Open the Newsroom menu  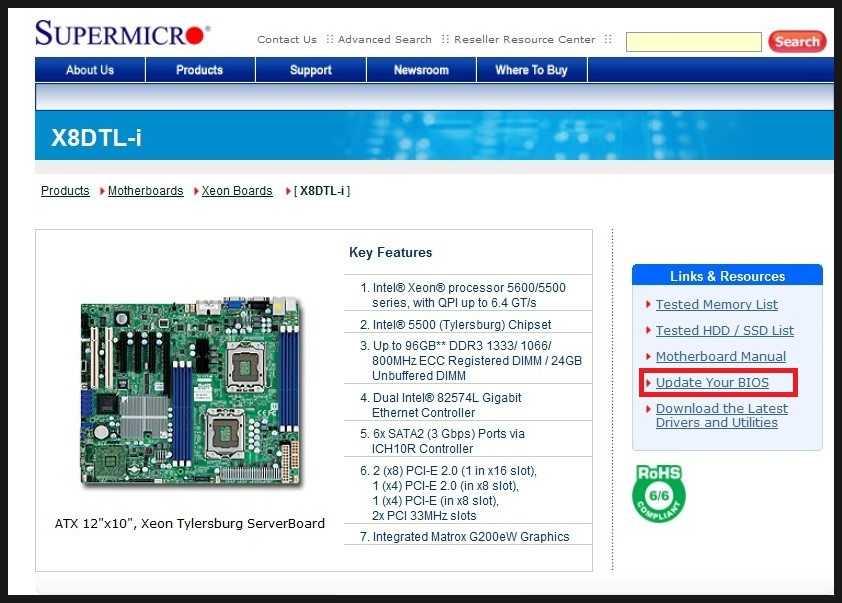point(421,70)
